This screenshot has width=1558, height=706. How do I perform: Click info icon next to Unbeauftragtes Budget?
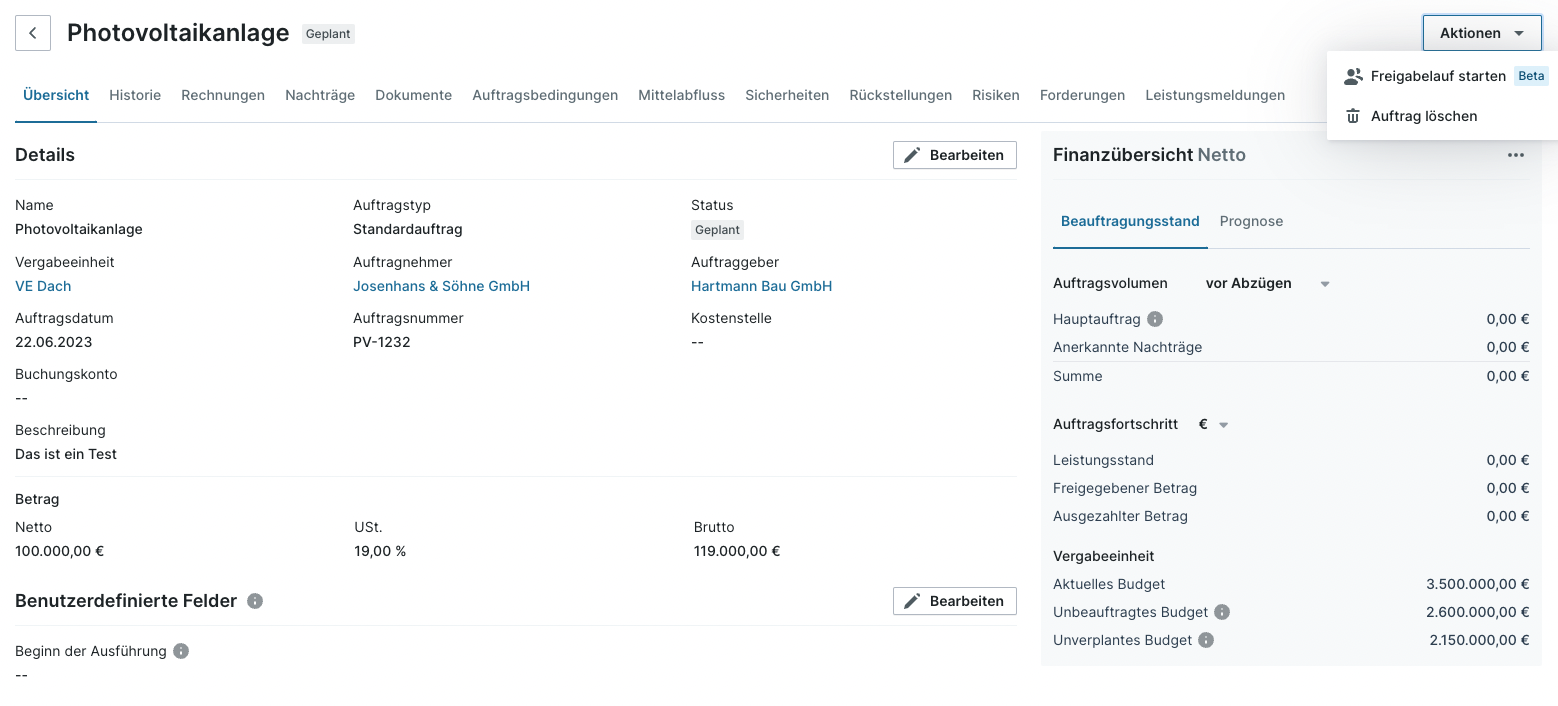1222,612
